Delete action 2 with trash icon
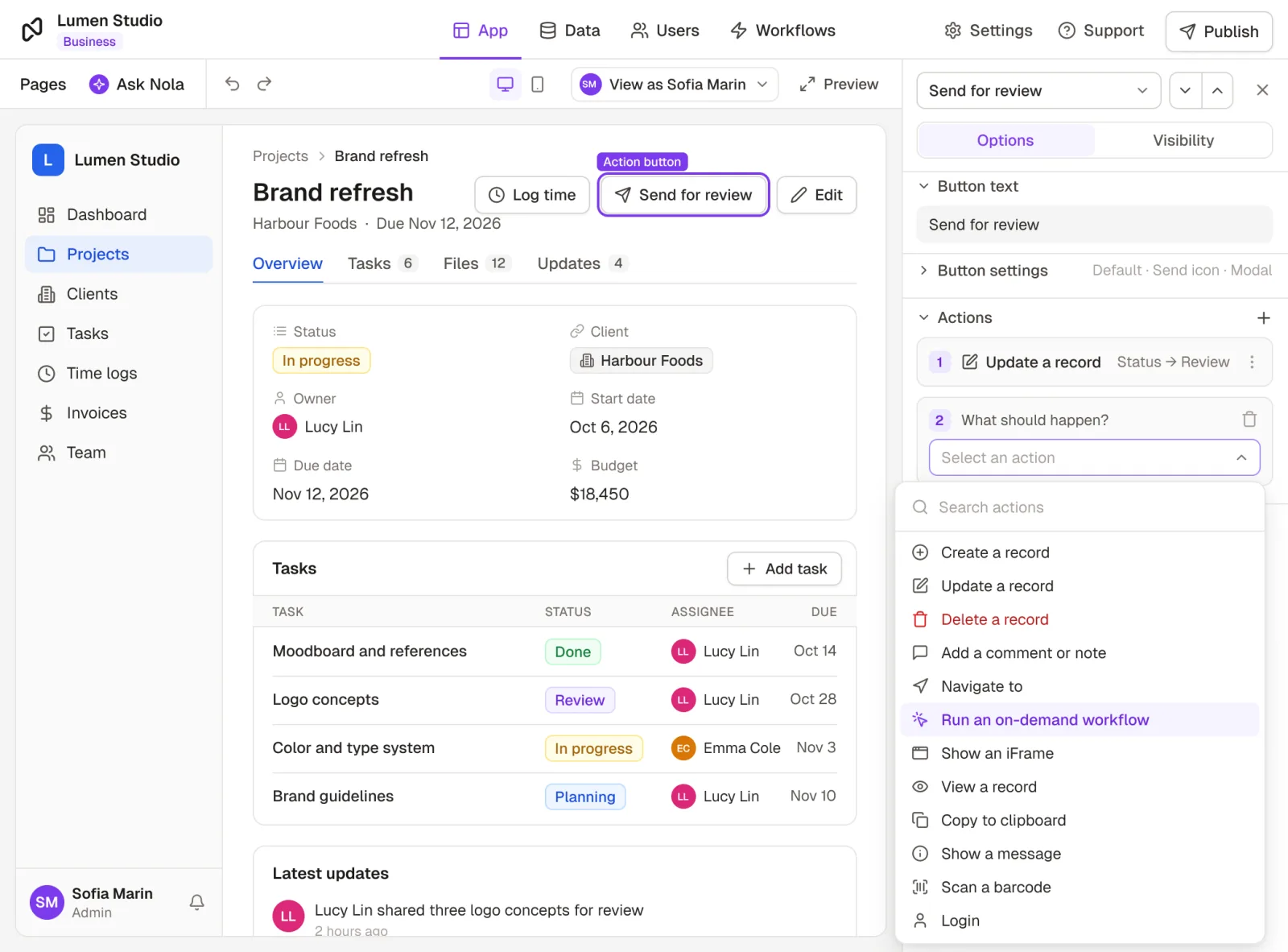 click(x=1249, y=420)
